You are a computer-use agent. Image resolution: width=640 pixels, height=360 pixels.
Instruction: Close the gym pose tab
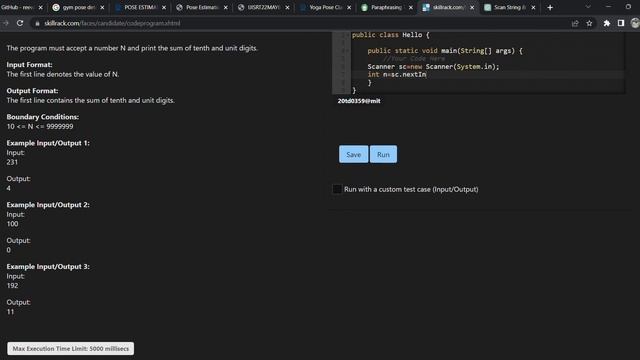[102, 7]
